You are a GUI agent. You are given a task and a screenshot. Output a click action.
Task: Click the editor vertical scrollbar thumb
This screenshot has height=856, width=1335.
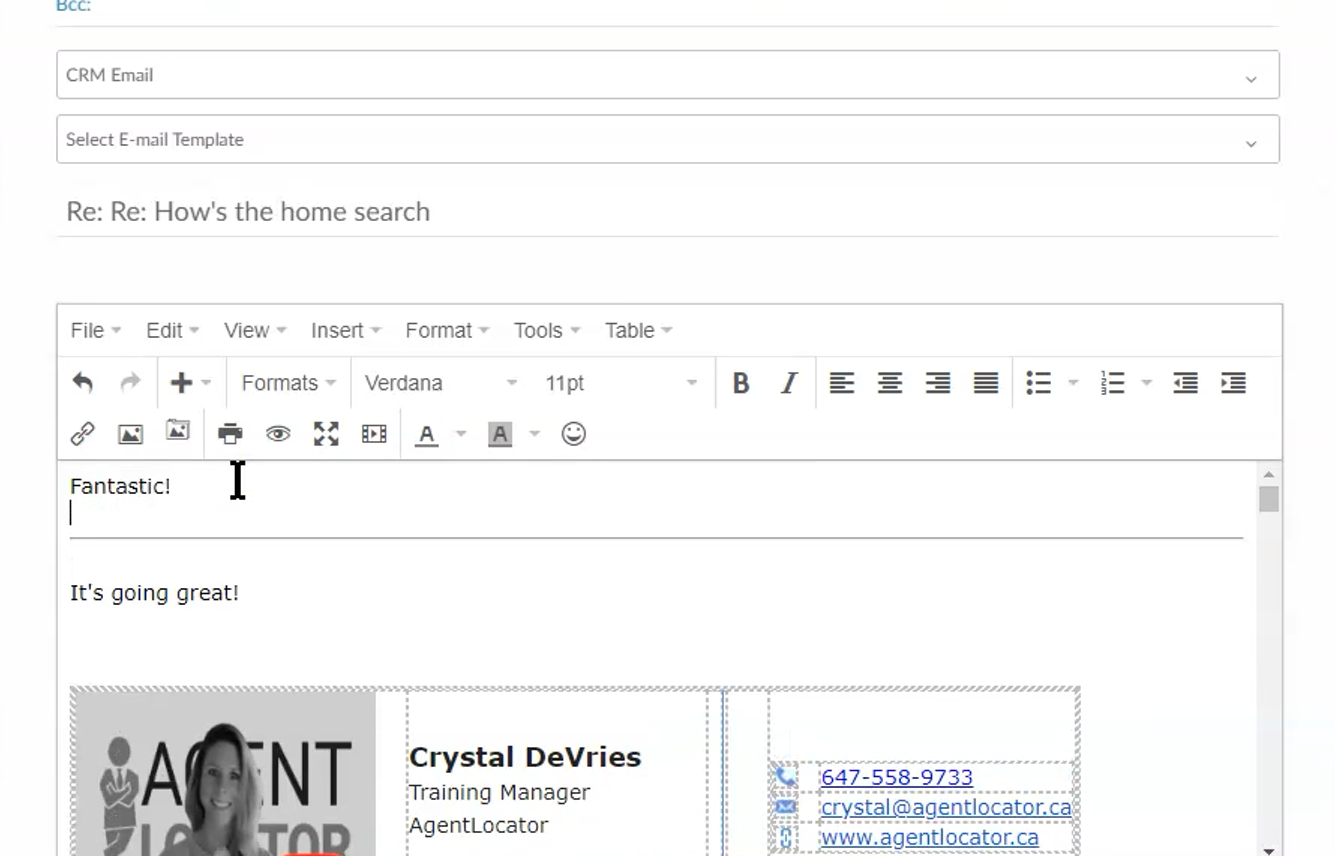1269,499
